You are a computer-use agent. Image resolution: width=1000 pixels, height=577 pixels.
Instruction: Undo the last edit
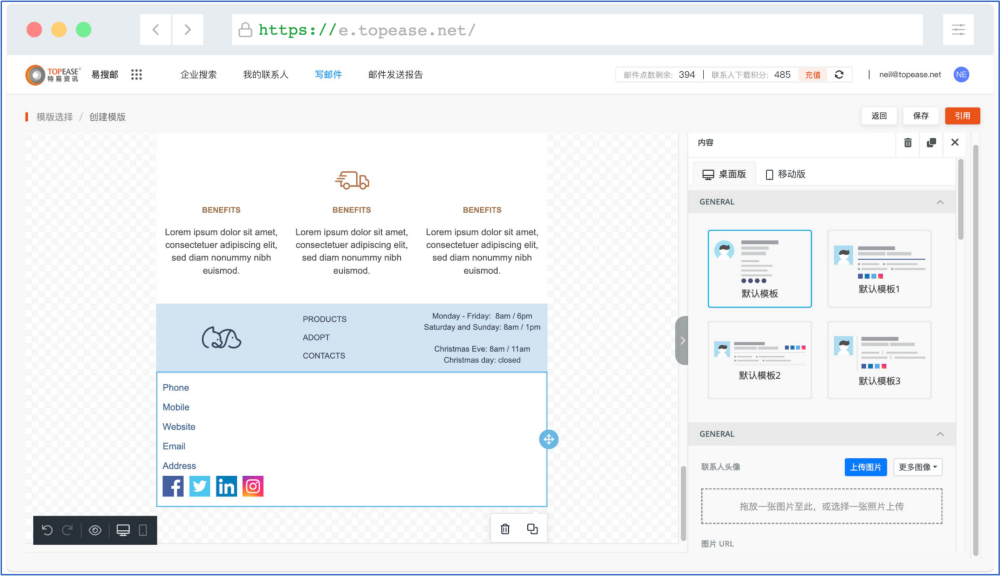[x=47, y=530]
